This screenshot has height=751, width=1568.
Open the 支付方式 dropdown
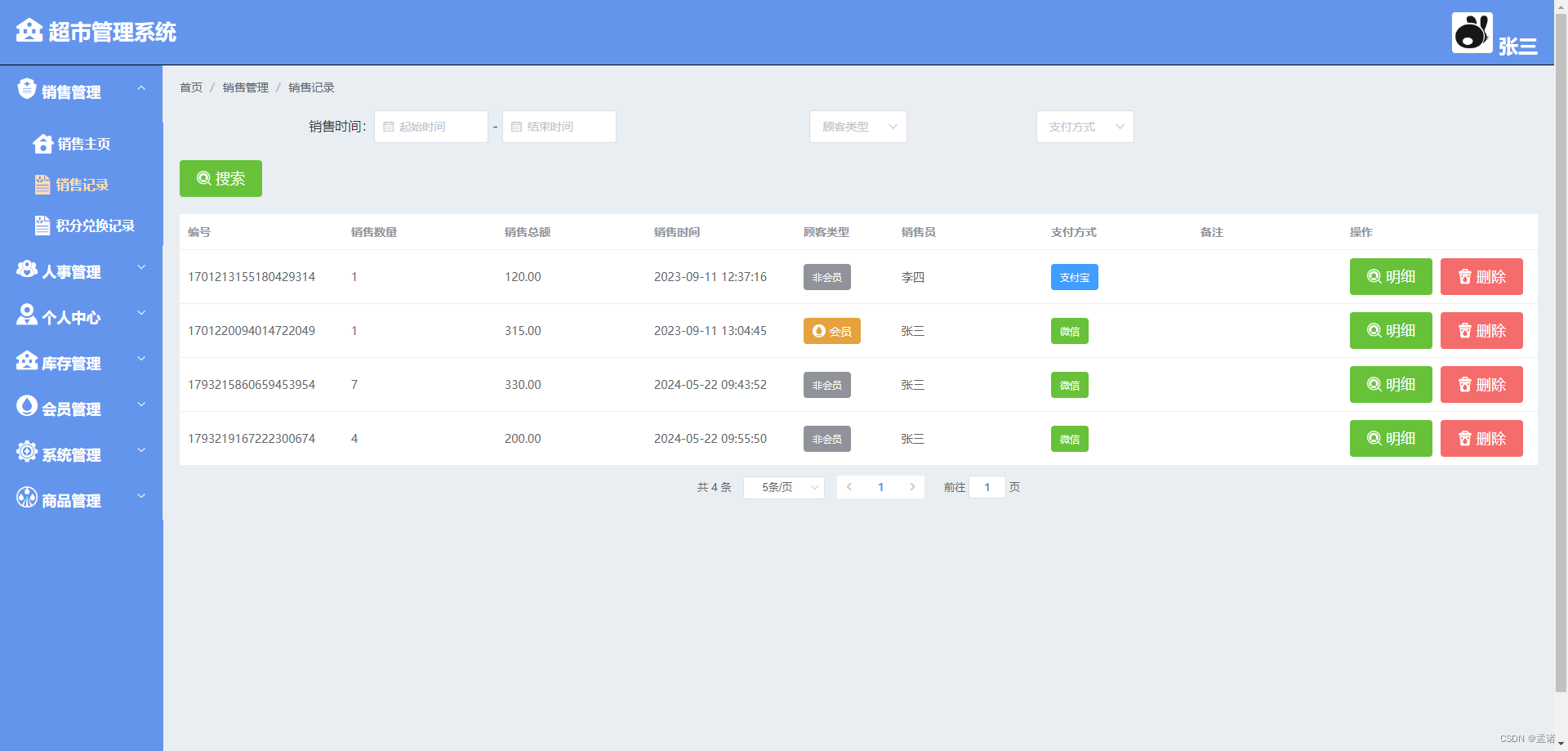click(1085, 127)
